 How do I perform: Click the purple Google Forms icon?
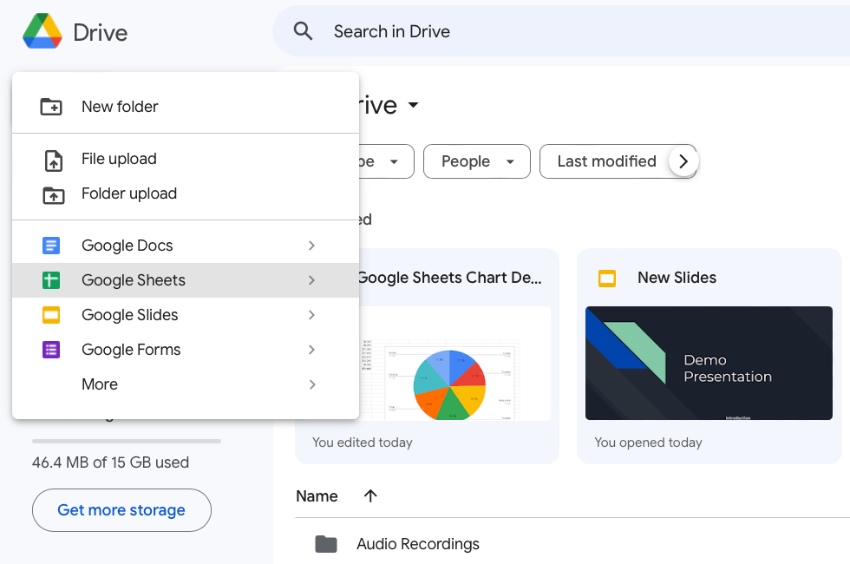point(51,349)
